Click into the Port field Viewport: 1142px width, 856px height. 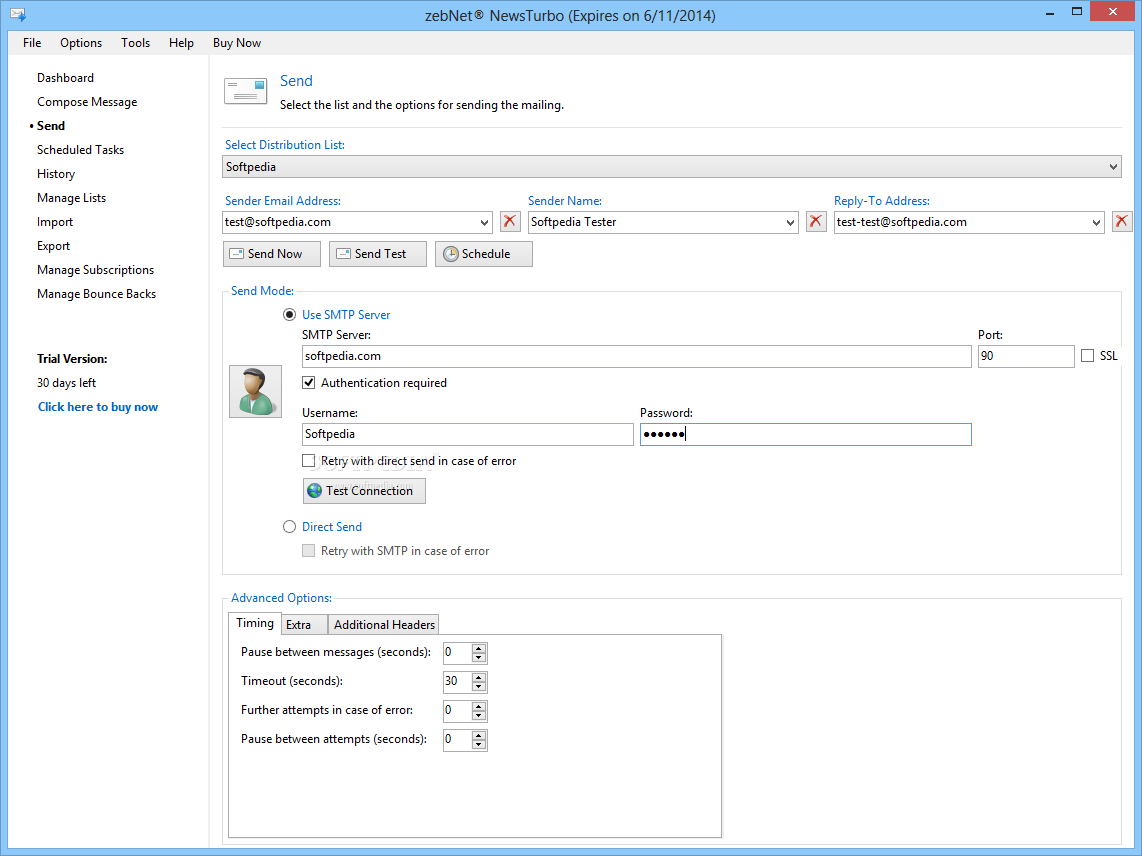pyautogui.click(x=1025, y=356)
